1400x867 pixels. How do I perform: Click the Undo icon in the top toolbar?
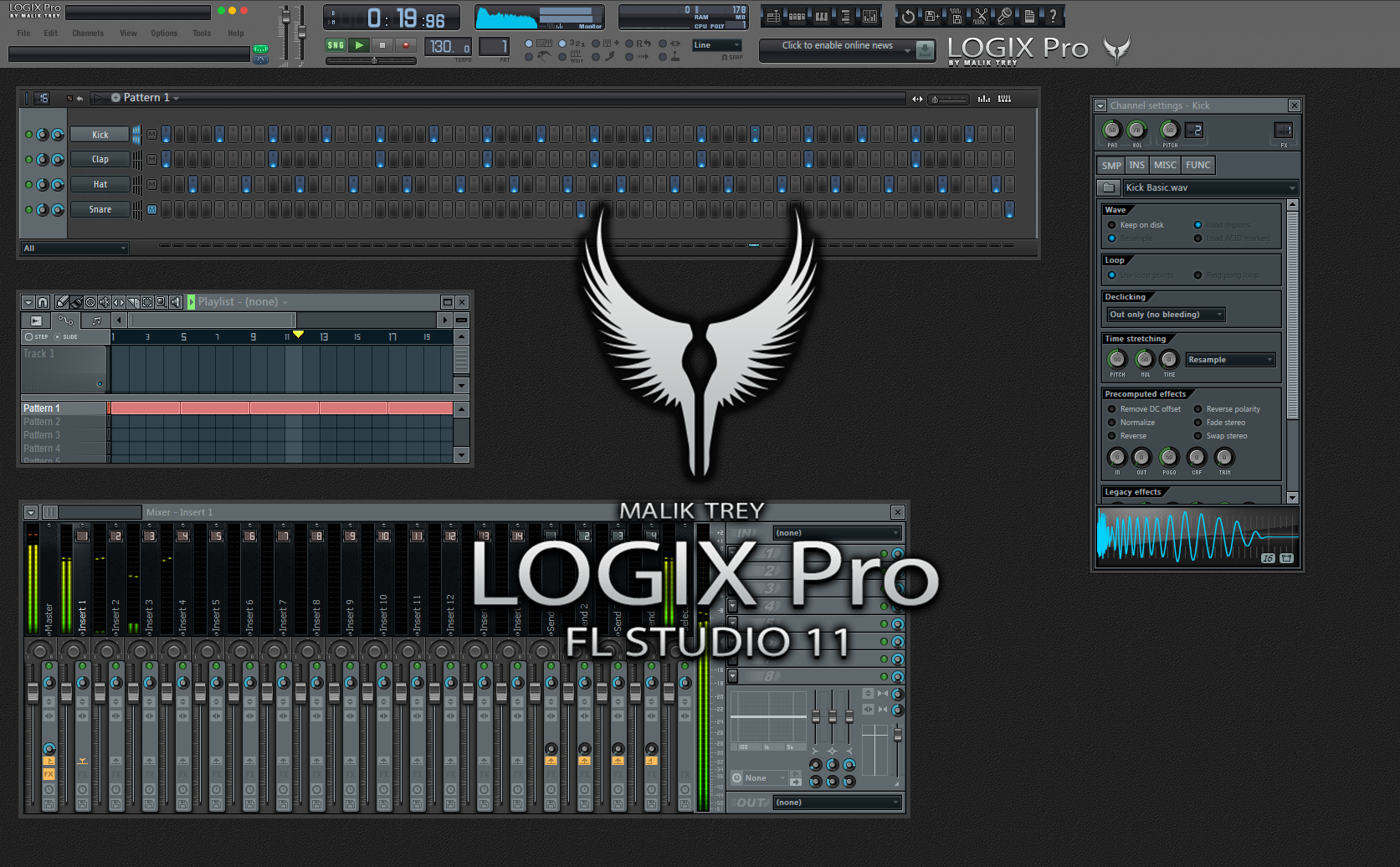coord(909,15)
